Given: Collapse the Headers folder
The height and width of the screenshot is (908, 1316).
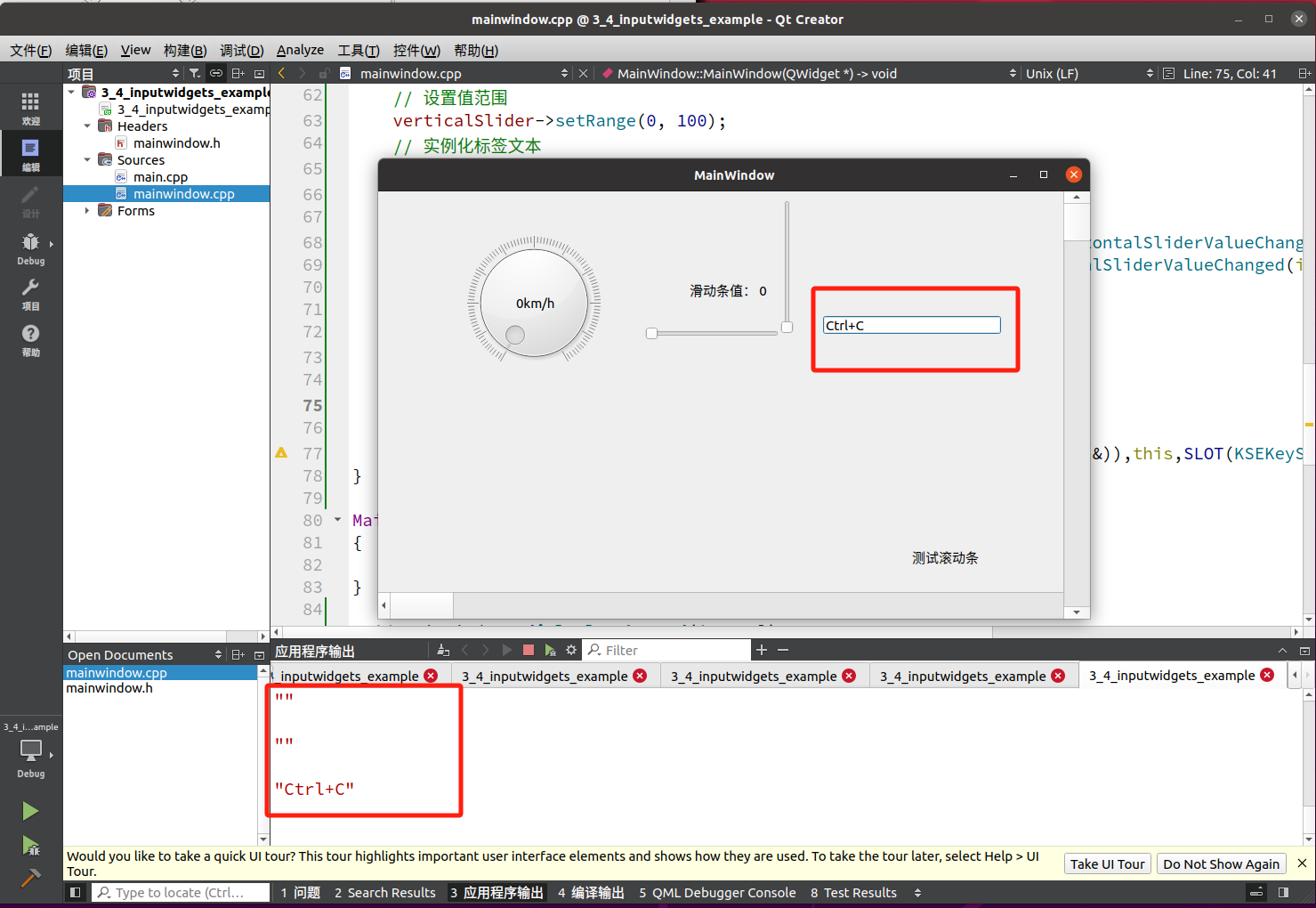Looking at the screenshot, I should point(87,126).
